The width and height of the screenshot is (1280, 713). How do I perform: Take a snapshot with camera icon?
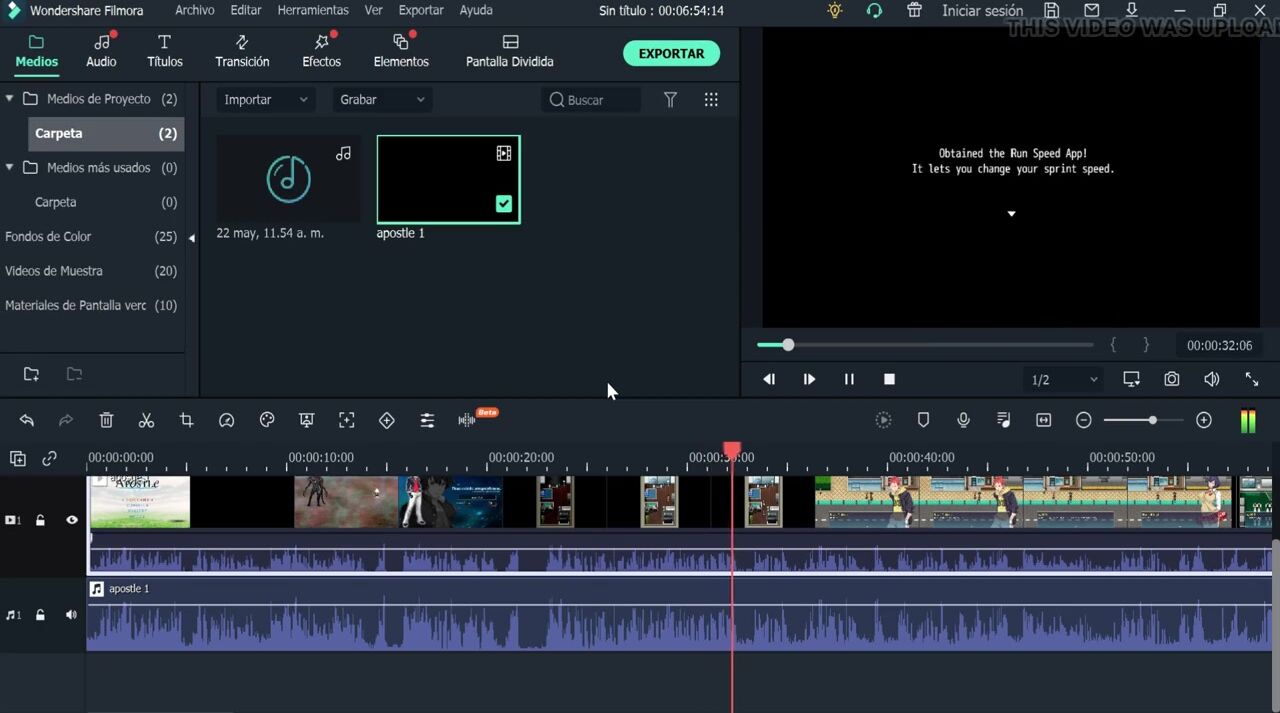[x=1171, y=379]
